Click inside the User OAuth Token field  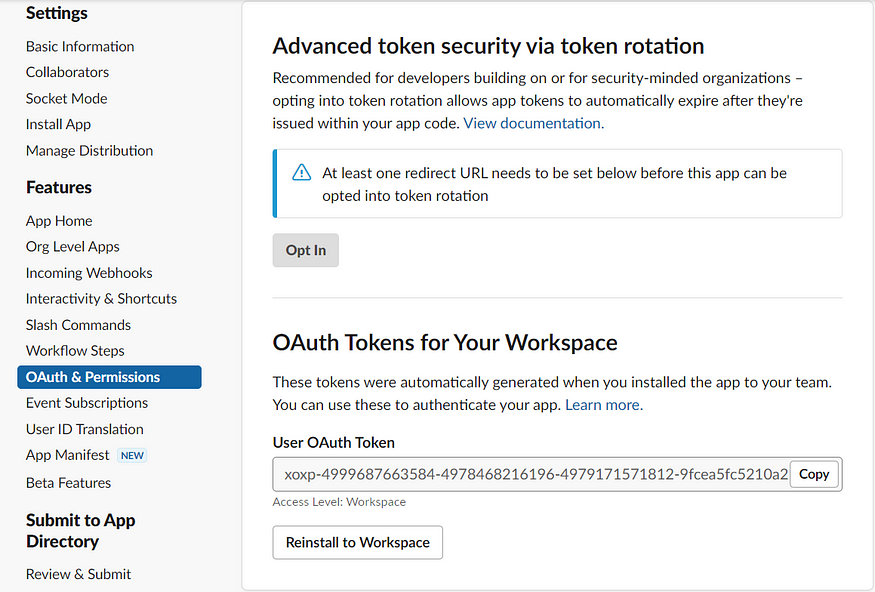click(x=531, y=474)
